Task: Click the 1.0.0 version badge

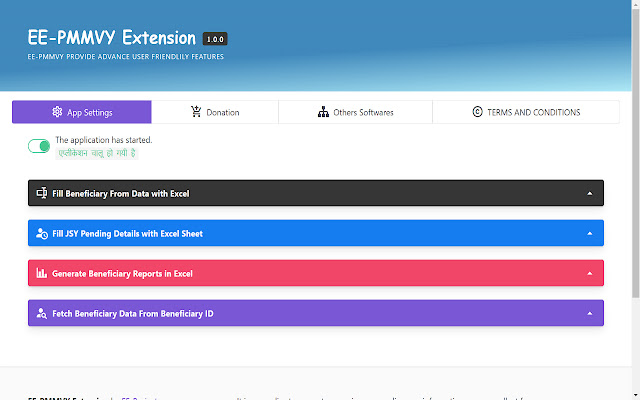Action: (x=215, y=39)
